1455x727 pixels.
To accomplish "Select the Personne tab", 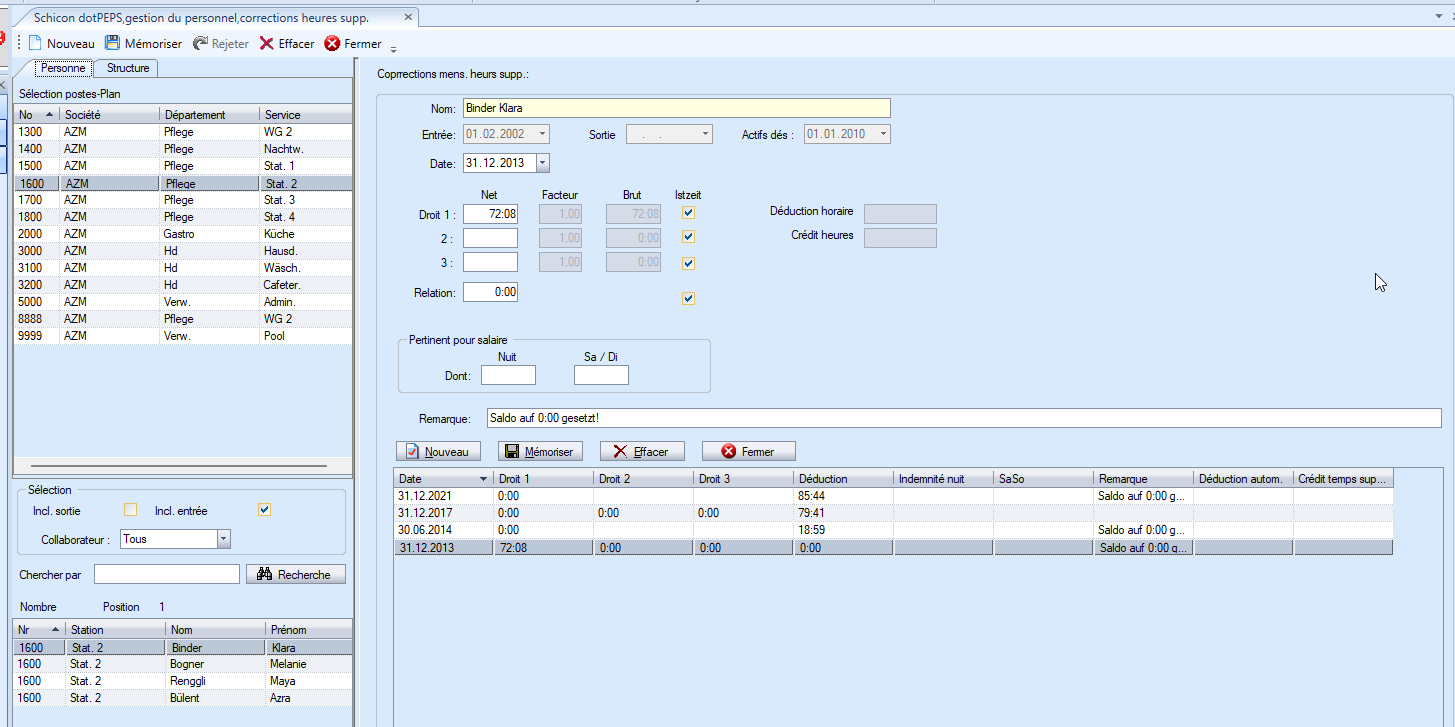I will 63,68.
